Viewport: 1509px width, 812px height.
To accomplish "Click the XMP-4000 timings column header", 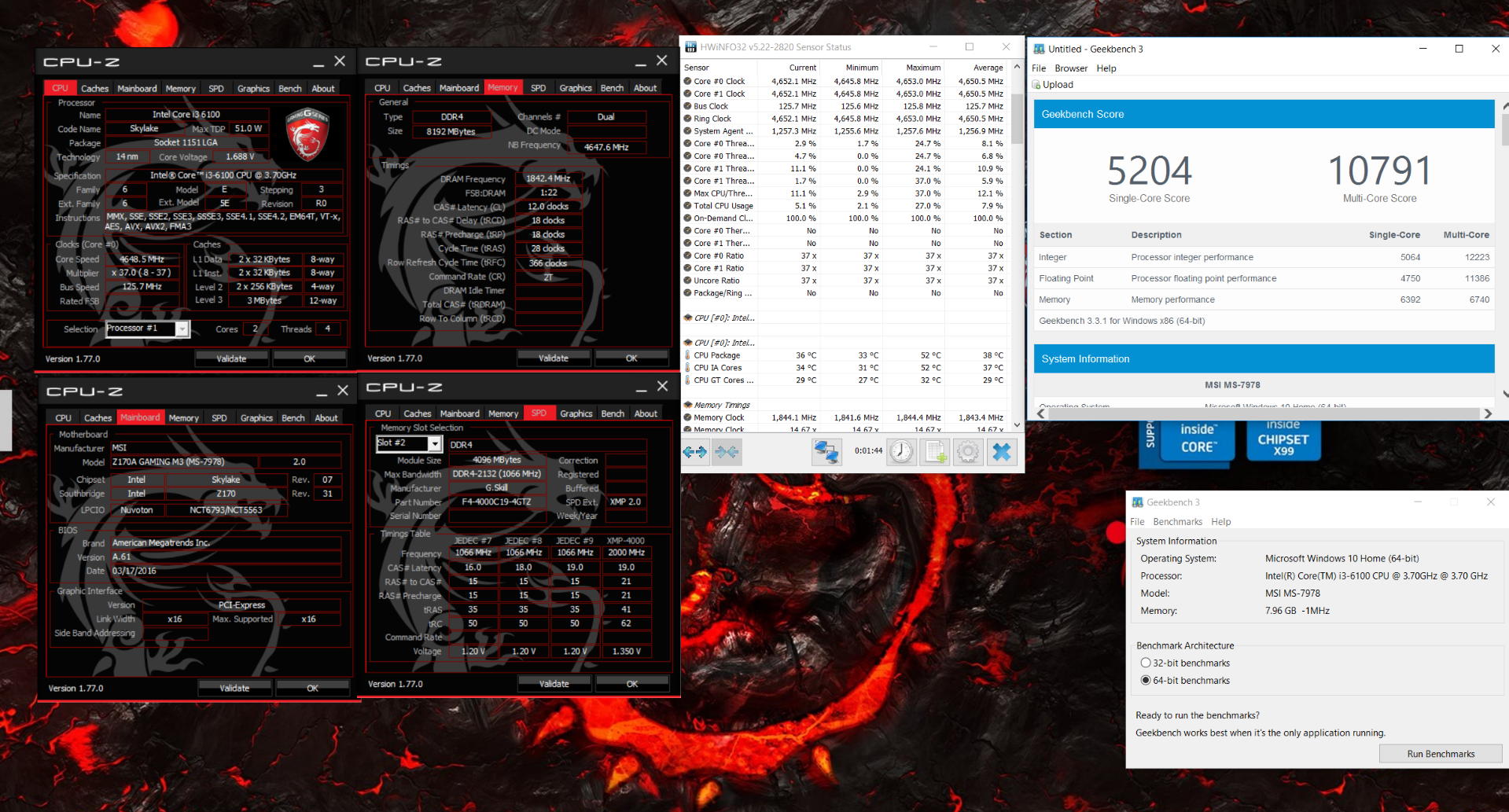I will click(626, 540).
